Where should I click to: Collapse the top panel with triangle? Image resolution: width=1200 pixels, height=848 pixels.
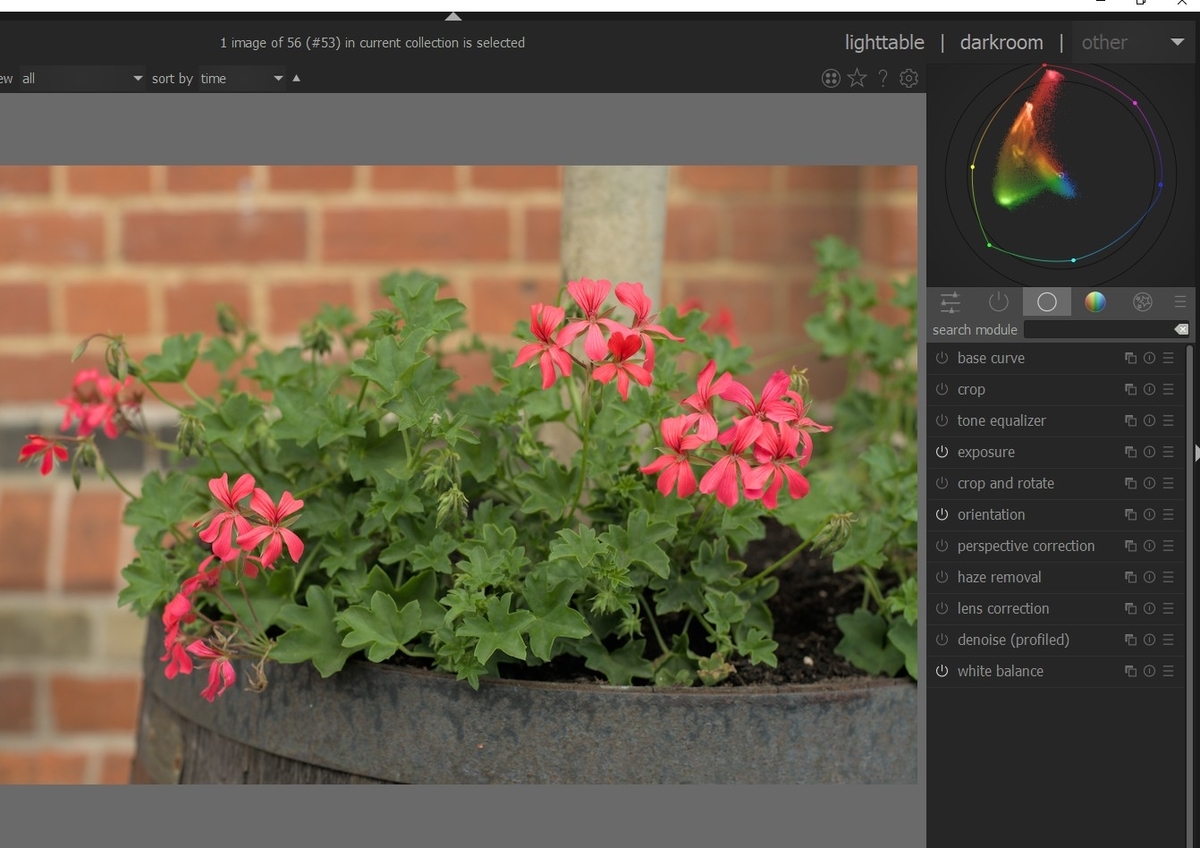coord(453,16)
